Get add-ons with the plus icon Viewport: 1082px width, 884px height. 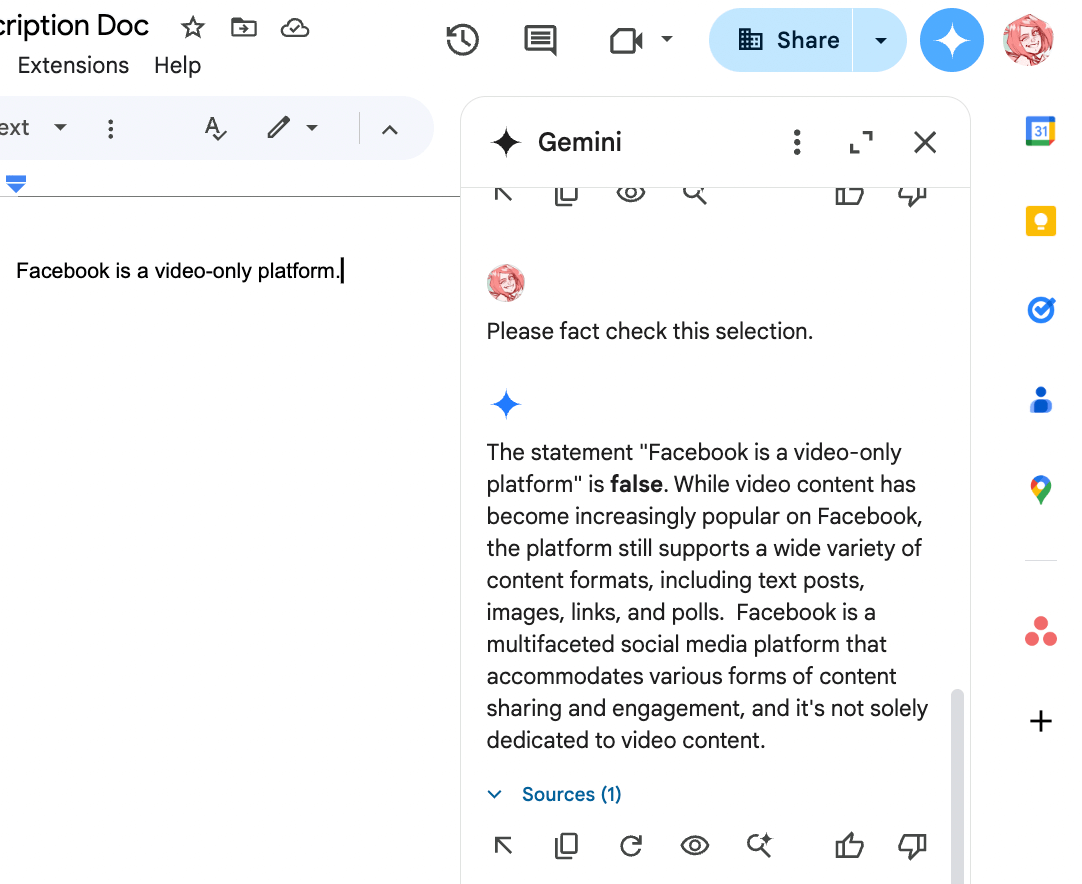pos(1041,721)
